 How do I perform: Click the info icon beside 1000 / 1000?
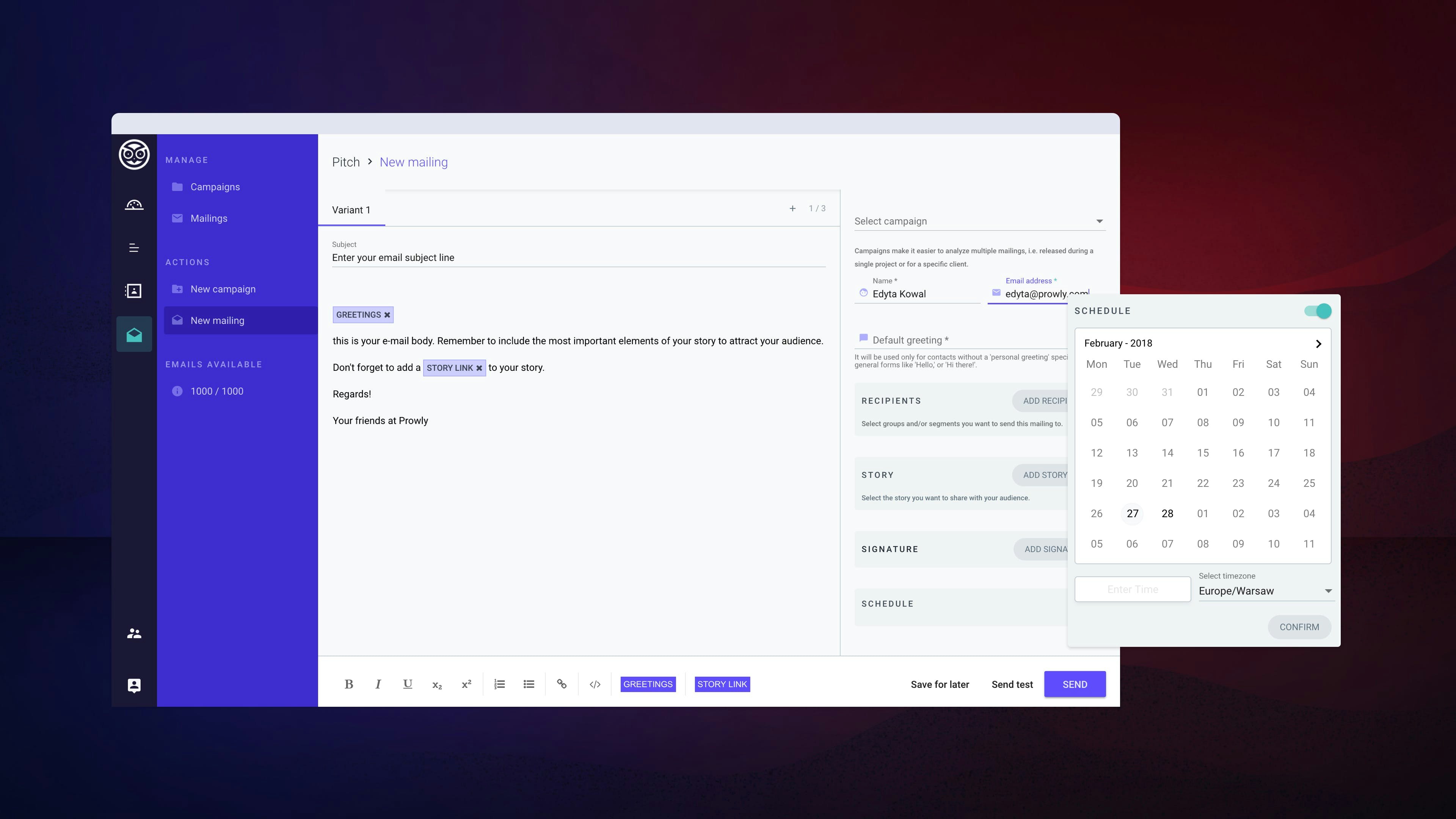177,391
